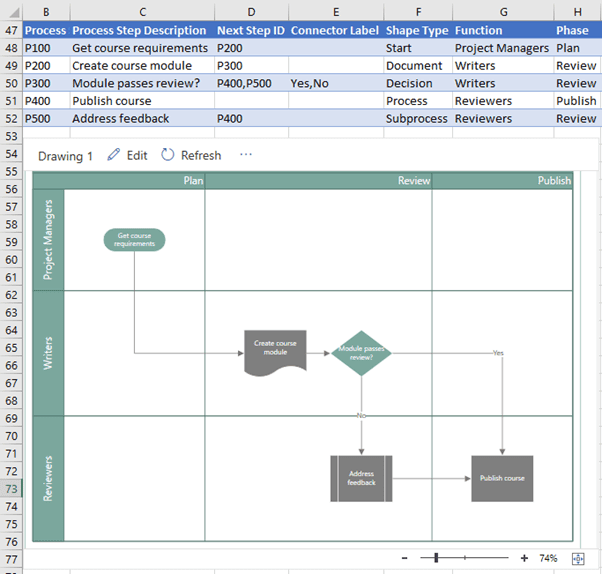Click the Refresh circular arrow icon

tap(167, 155)
